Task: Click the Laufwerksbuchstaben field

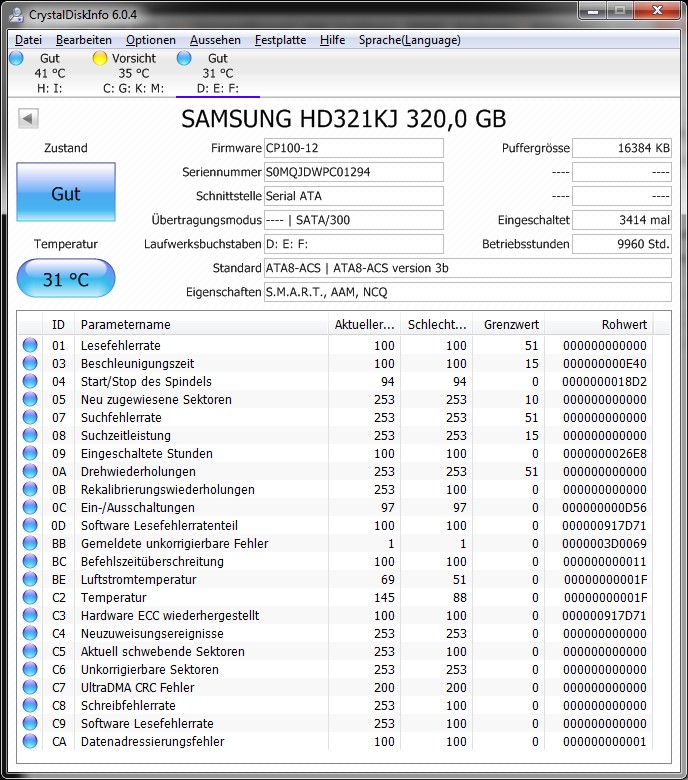Action: [354, 244]
